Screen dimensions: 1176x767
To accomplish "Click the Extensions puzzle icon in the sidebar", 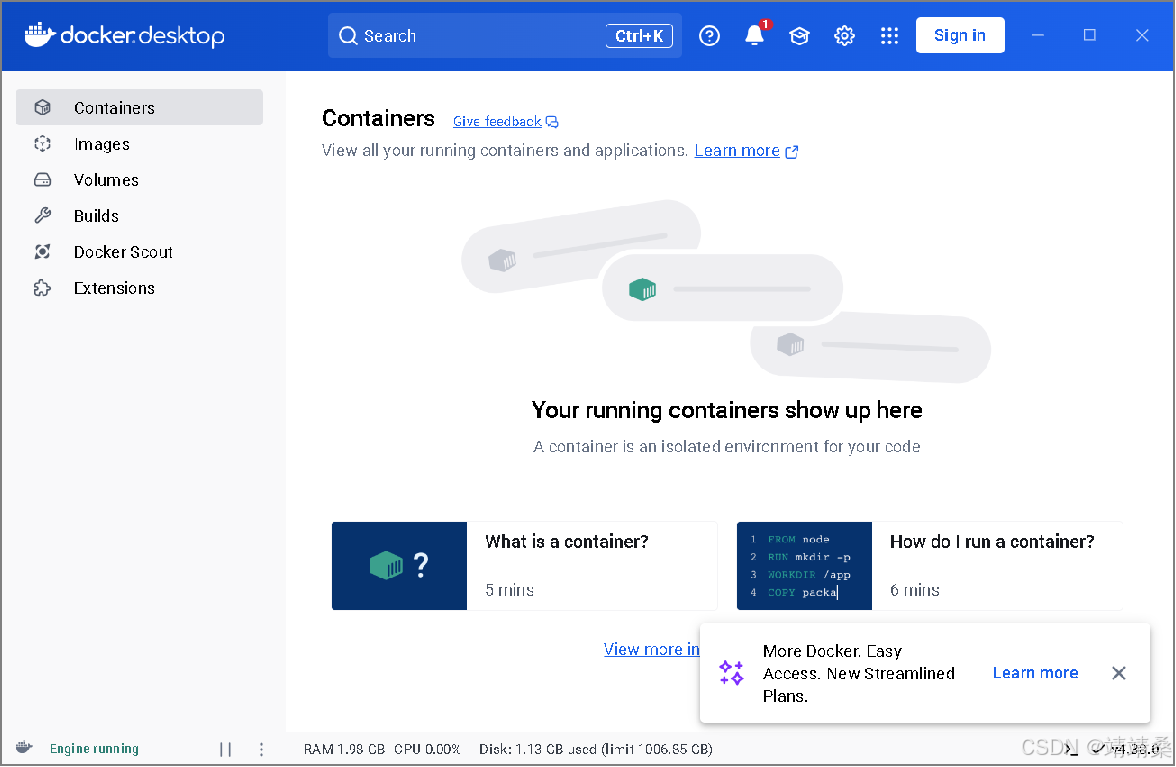I will click(43, 288).
